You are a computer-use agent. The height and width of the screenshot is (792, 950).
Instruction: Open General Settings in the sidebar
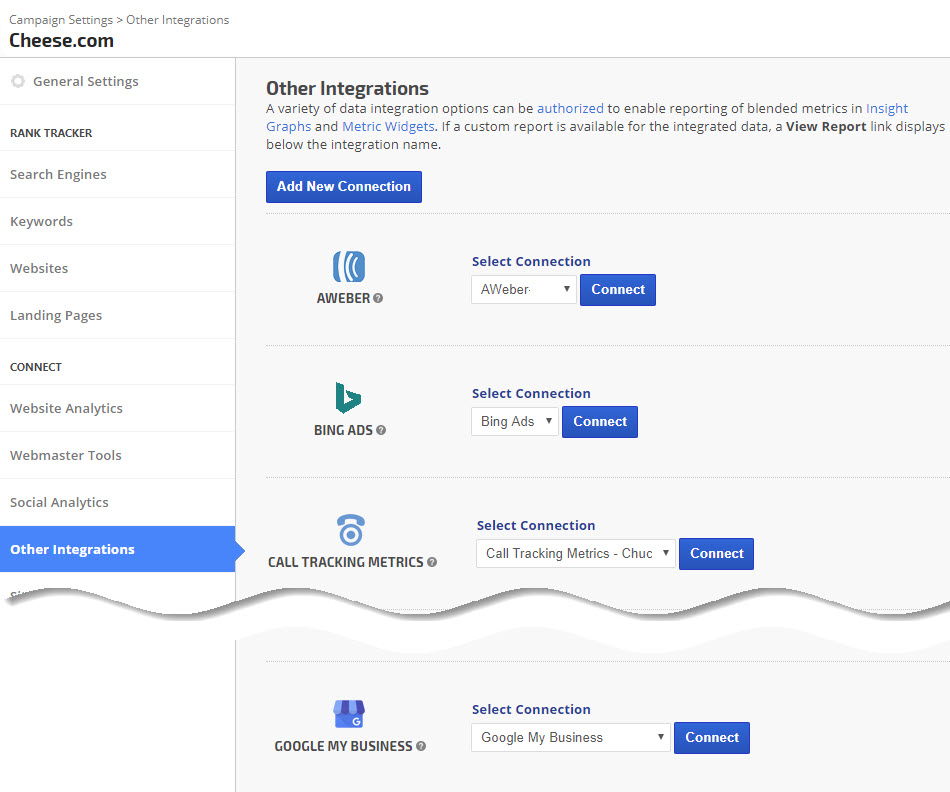pos(85,82)
